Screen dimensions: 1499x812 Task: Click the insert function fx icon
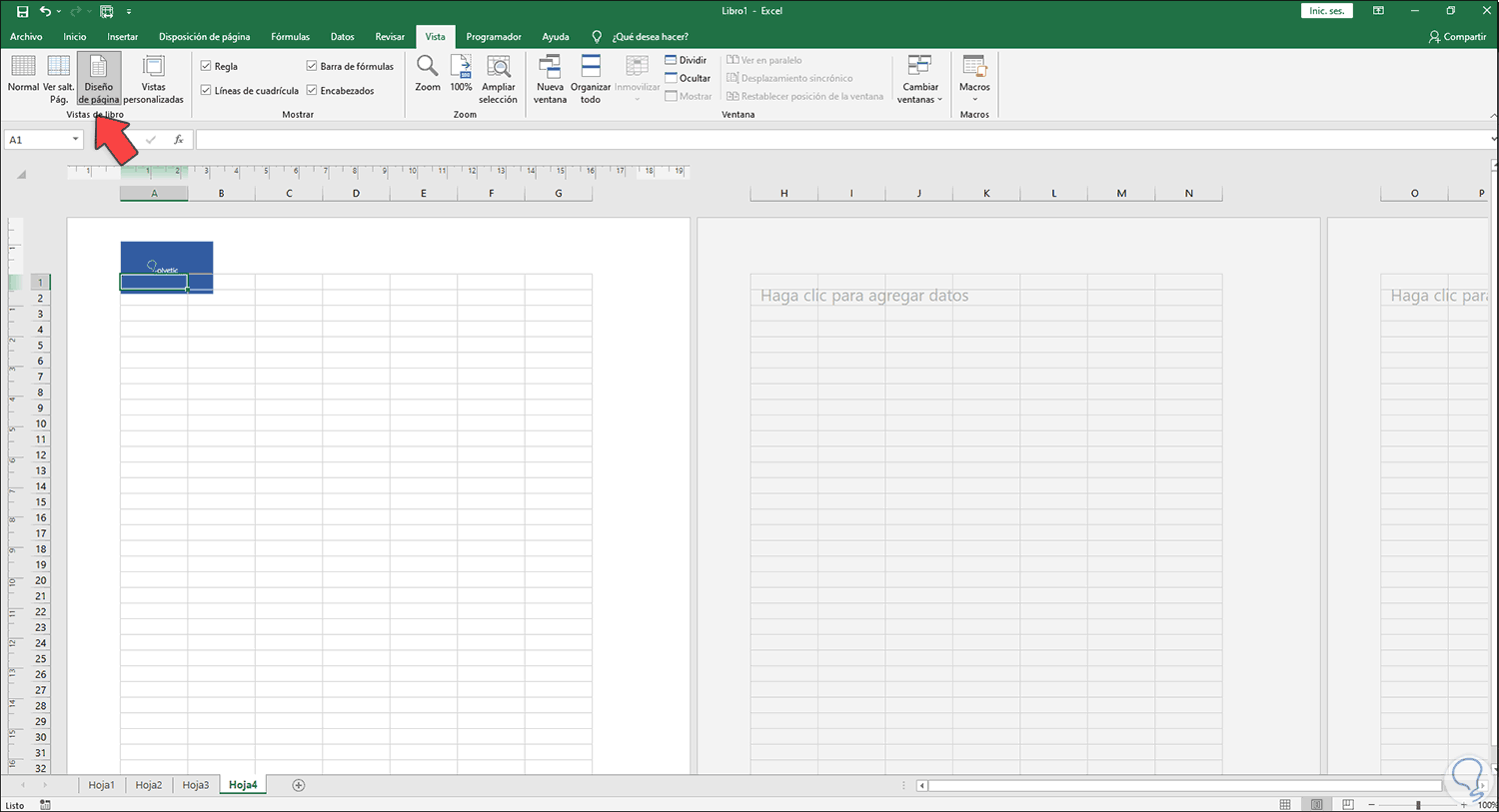click(178, 140)
